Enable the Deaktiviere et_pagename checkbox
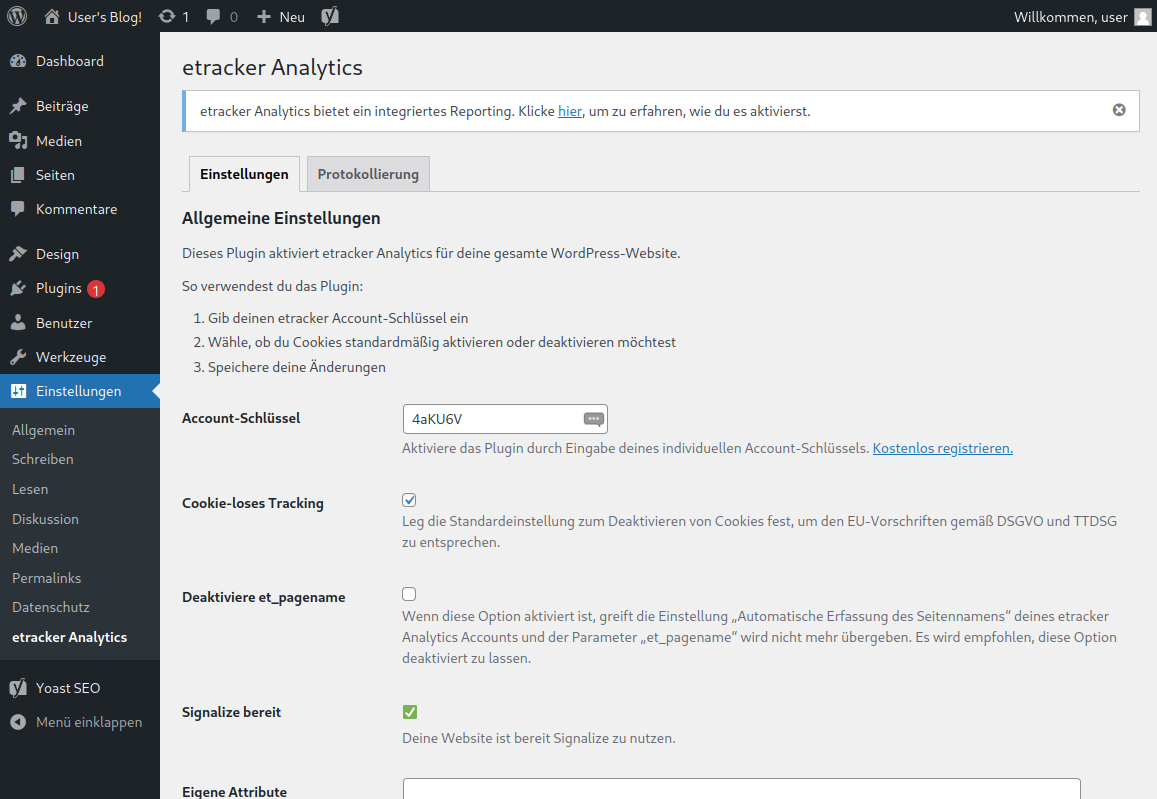The image size is (1157, 799). (x=409, y=593)
